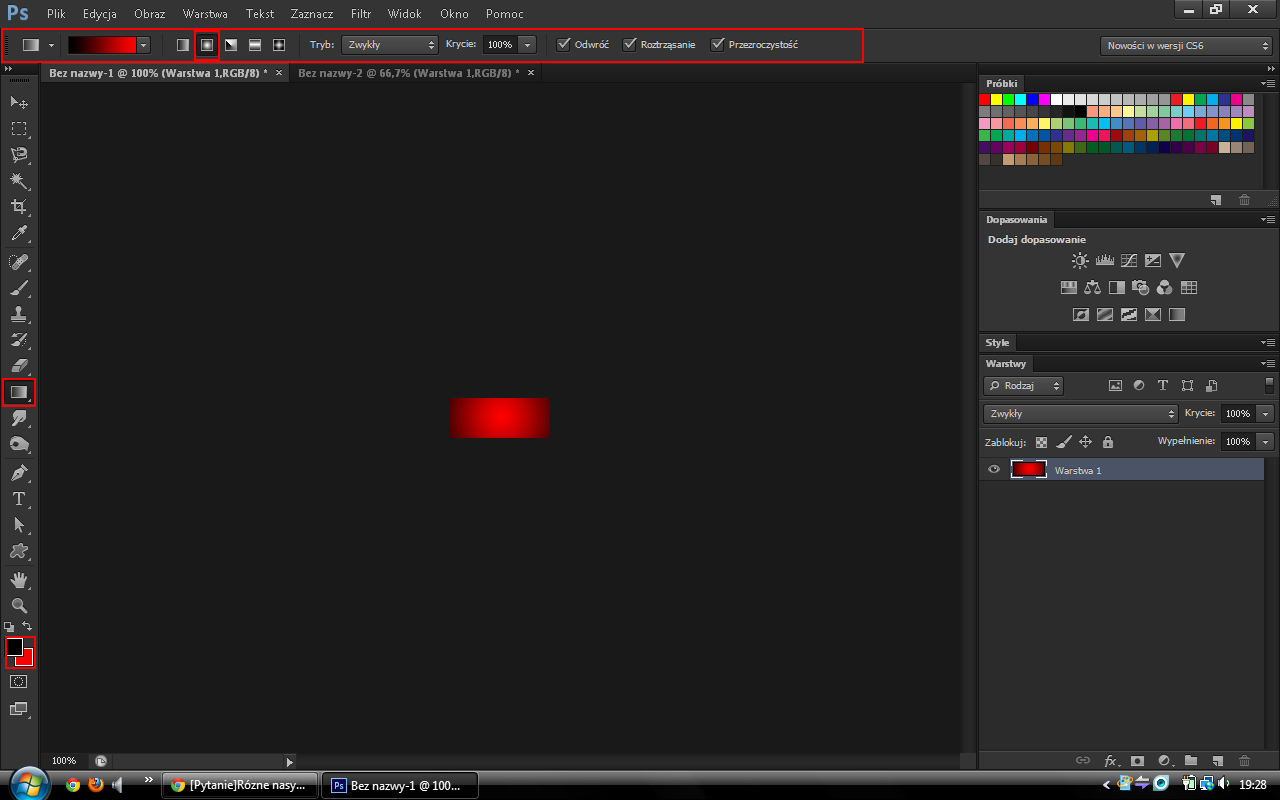Choose the Eraser tool
The width and height of the screenshot is (1280, 800).
click(19, 366)
